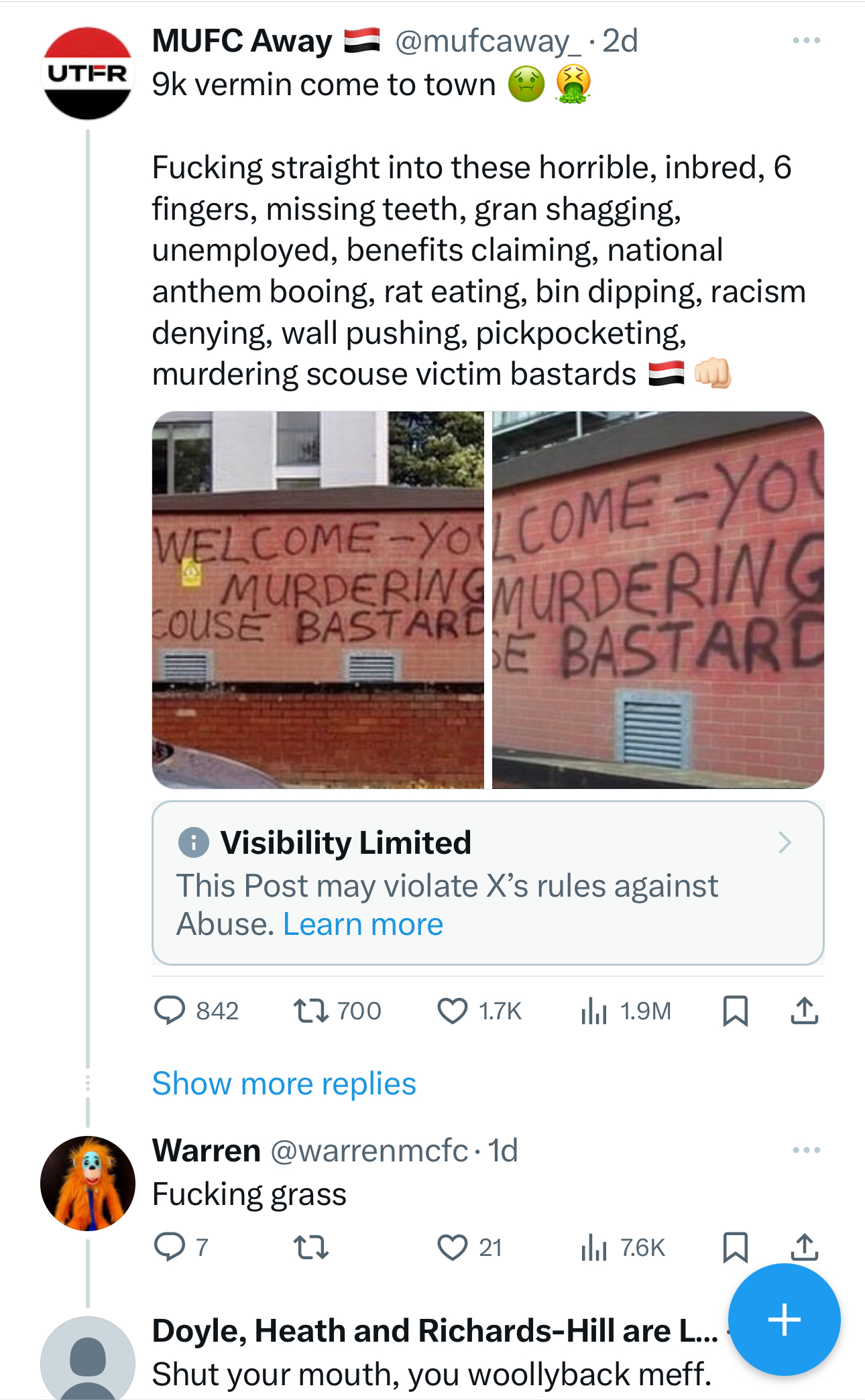
Task: Reply to Warren's comment
Action: coord(170,1247)
